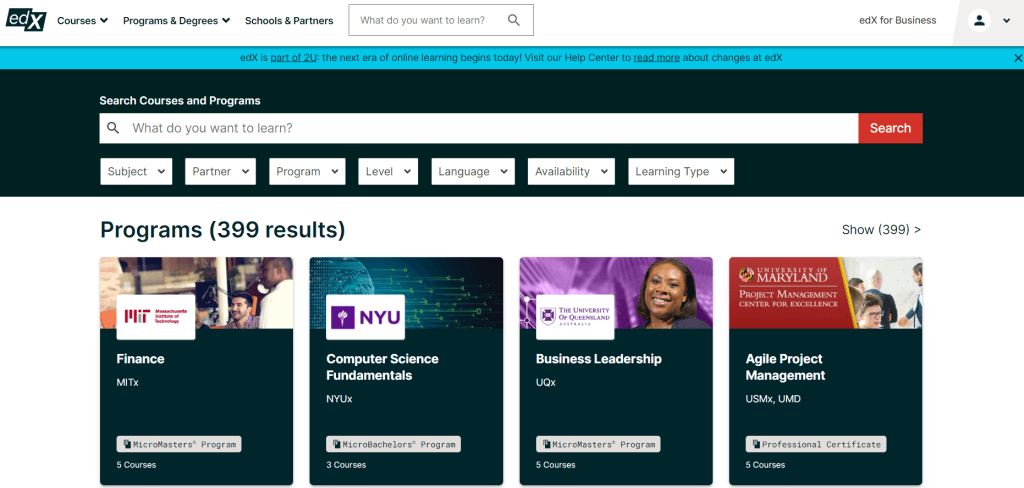Close the blue announcement banner
The width and height of the screenshot is (1024, 488).
point(1018,58)
